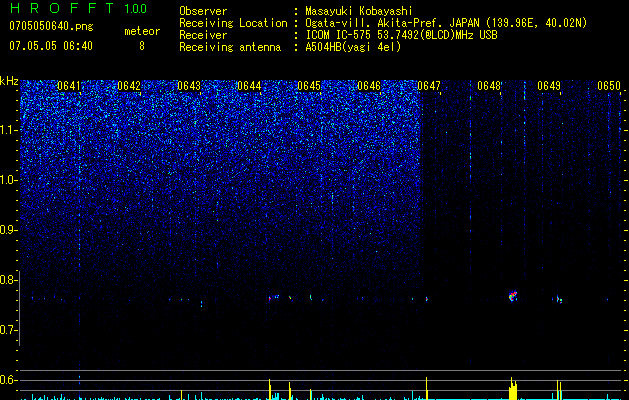Click the date stamp 07.05.05 06:40
The height and width of the screenshot is (400, 629).
(x=51, y=46)
